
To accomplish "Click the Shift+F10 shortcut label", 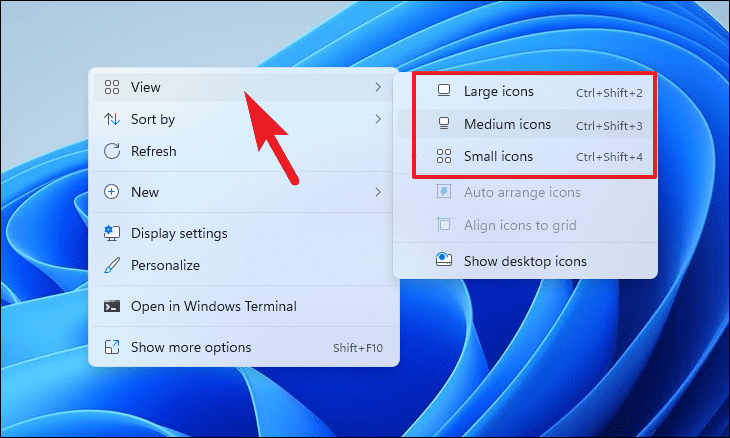I will (x=358, y=348).
